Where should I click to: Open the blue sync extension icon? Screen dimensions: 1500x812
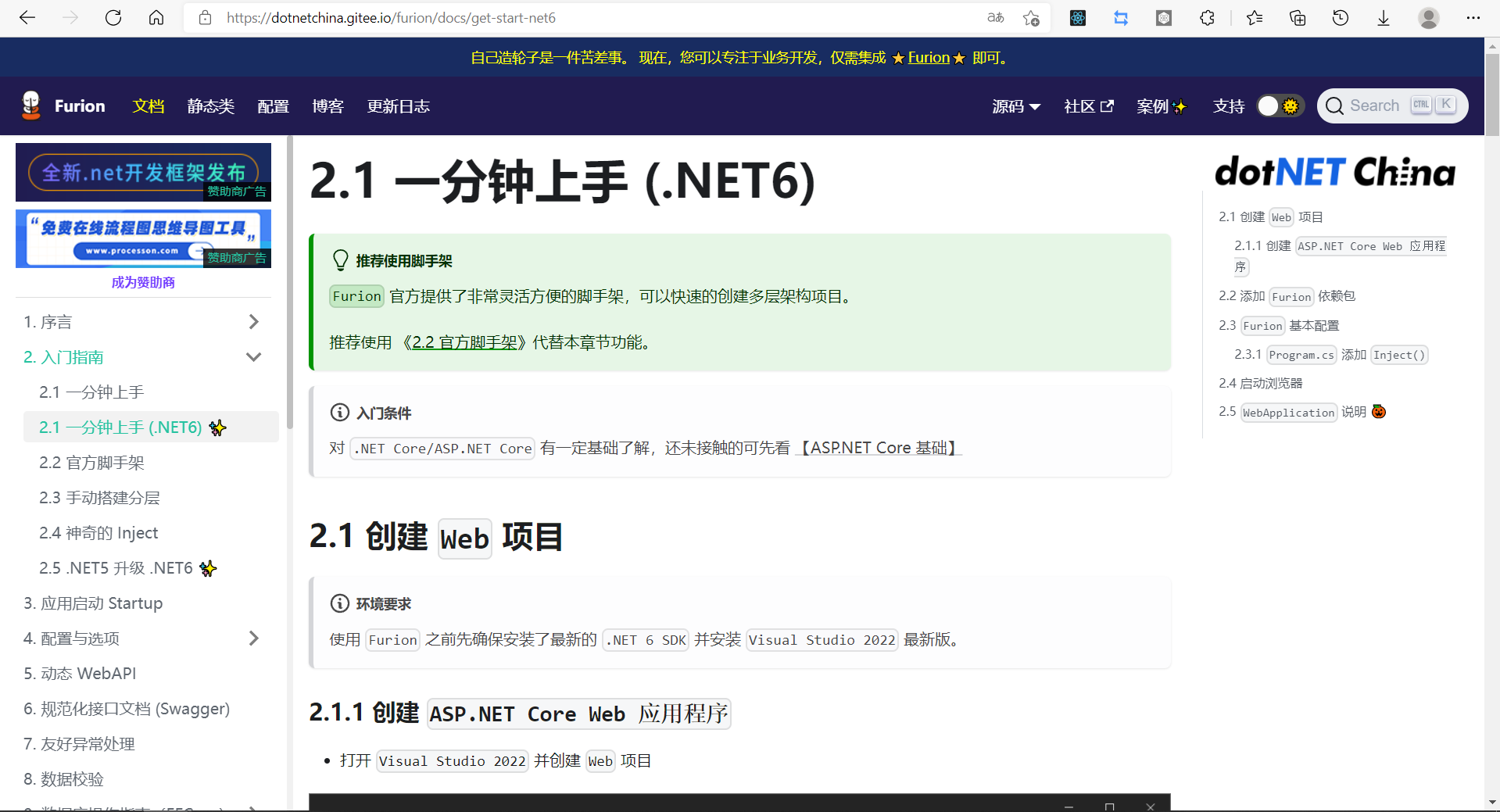click(x=1121, y=17)
